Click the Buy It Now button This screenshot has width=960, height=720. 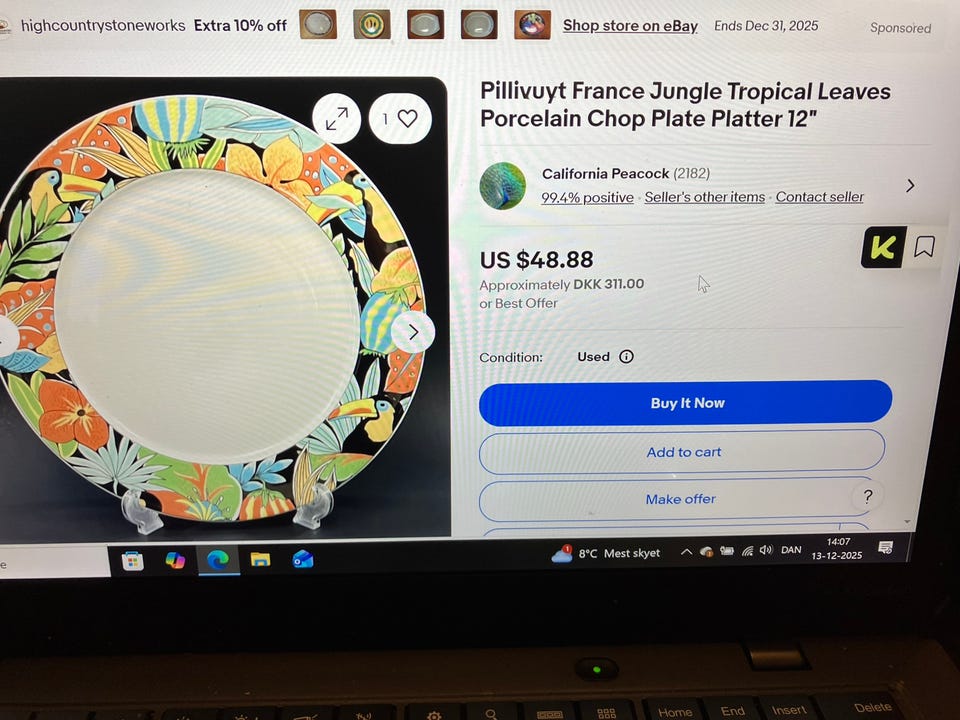click(685, 403)
